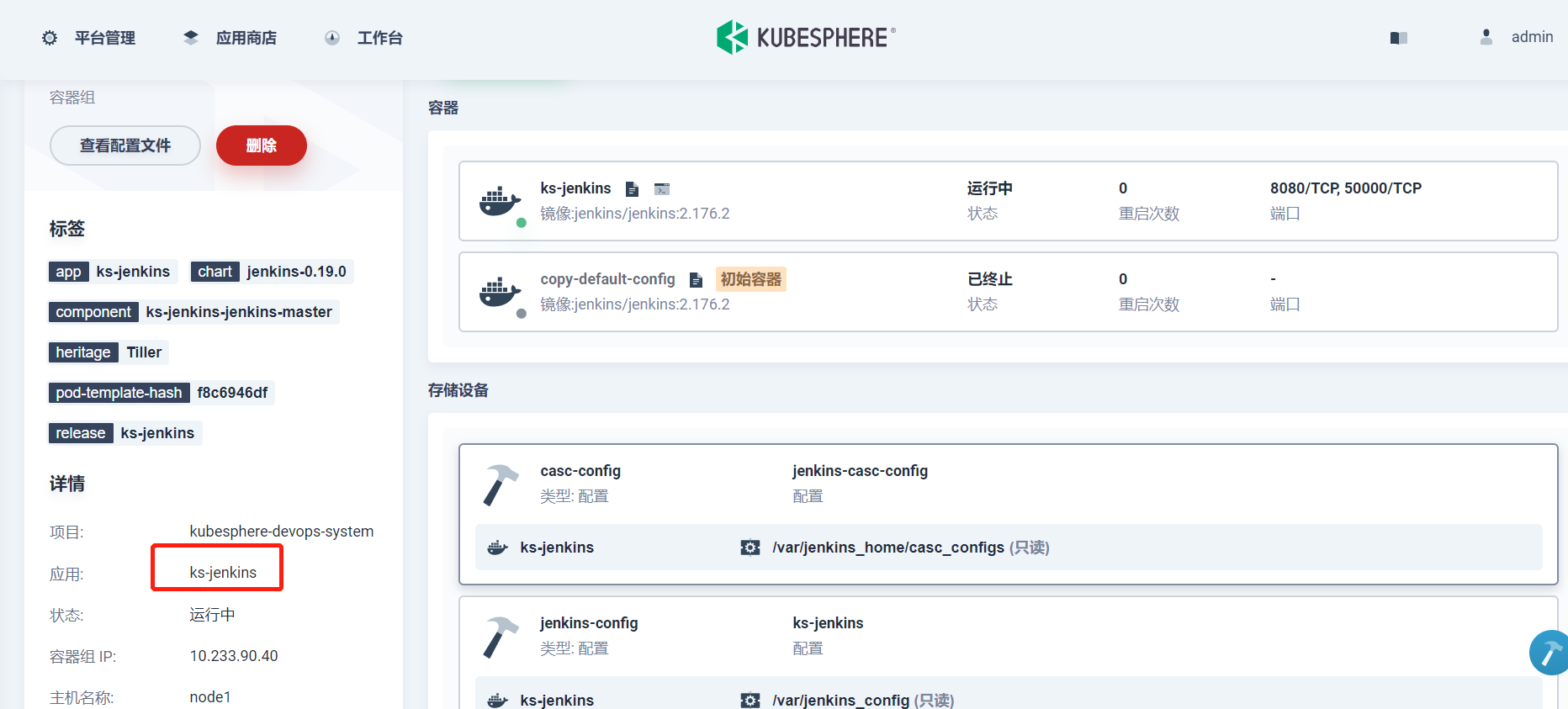Select the chart jenkins-0.19.0 label tag

[x=272, y=272]
